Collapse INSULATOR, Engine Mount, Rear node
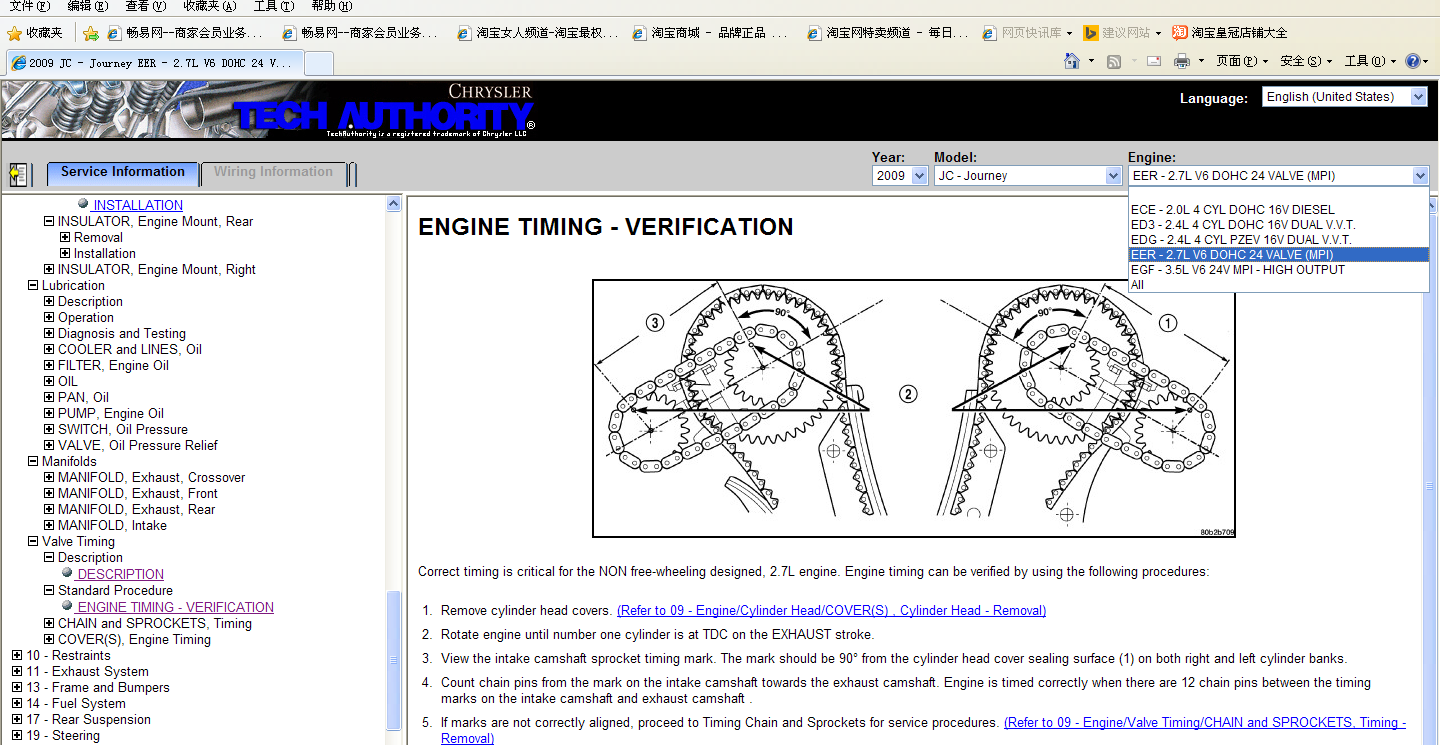This screenshot has width=1440, height=745. tap(49, 222)
